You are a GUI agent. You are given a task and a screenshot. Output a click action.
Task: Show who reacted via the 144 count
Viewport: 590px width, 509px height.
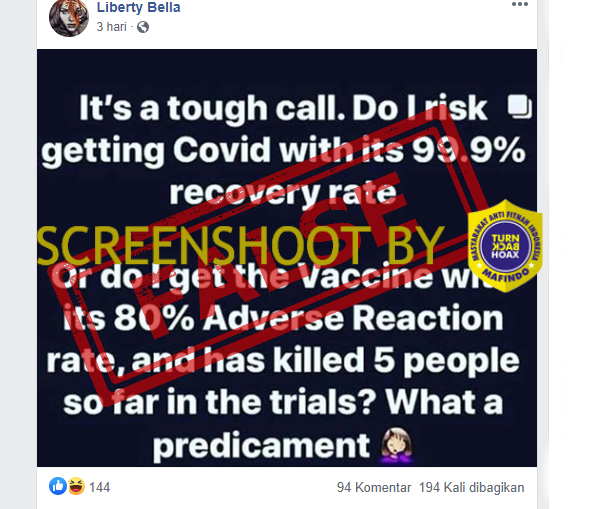pos(100,487)
